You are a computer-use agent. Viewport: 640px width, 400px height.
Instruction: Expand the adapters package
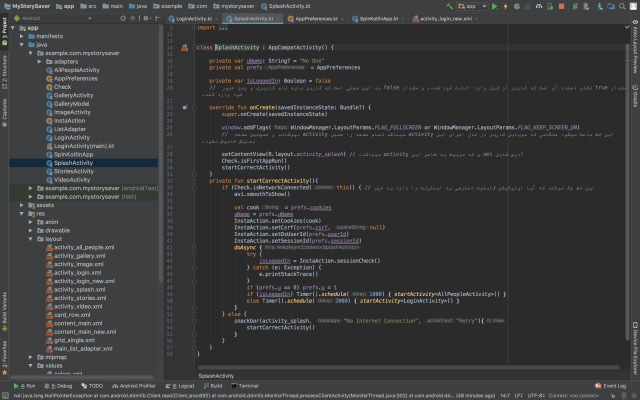coord(39,62)
